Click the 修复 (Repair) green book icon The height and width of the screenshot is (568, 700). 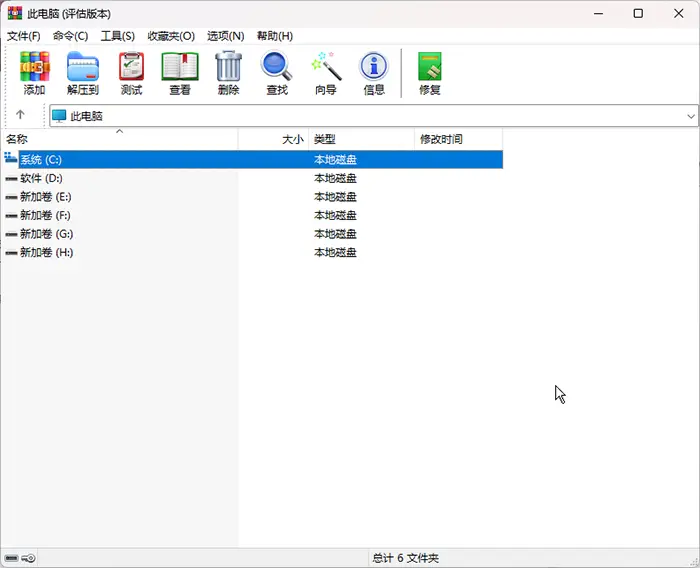[429, 66]
